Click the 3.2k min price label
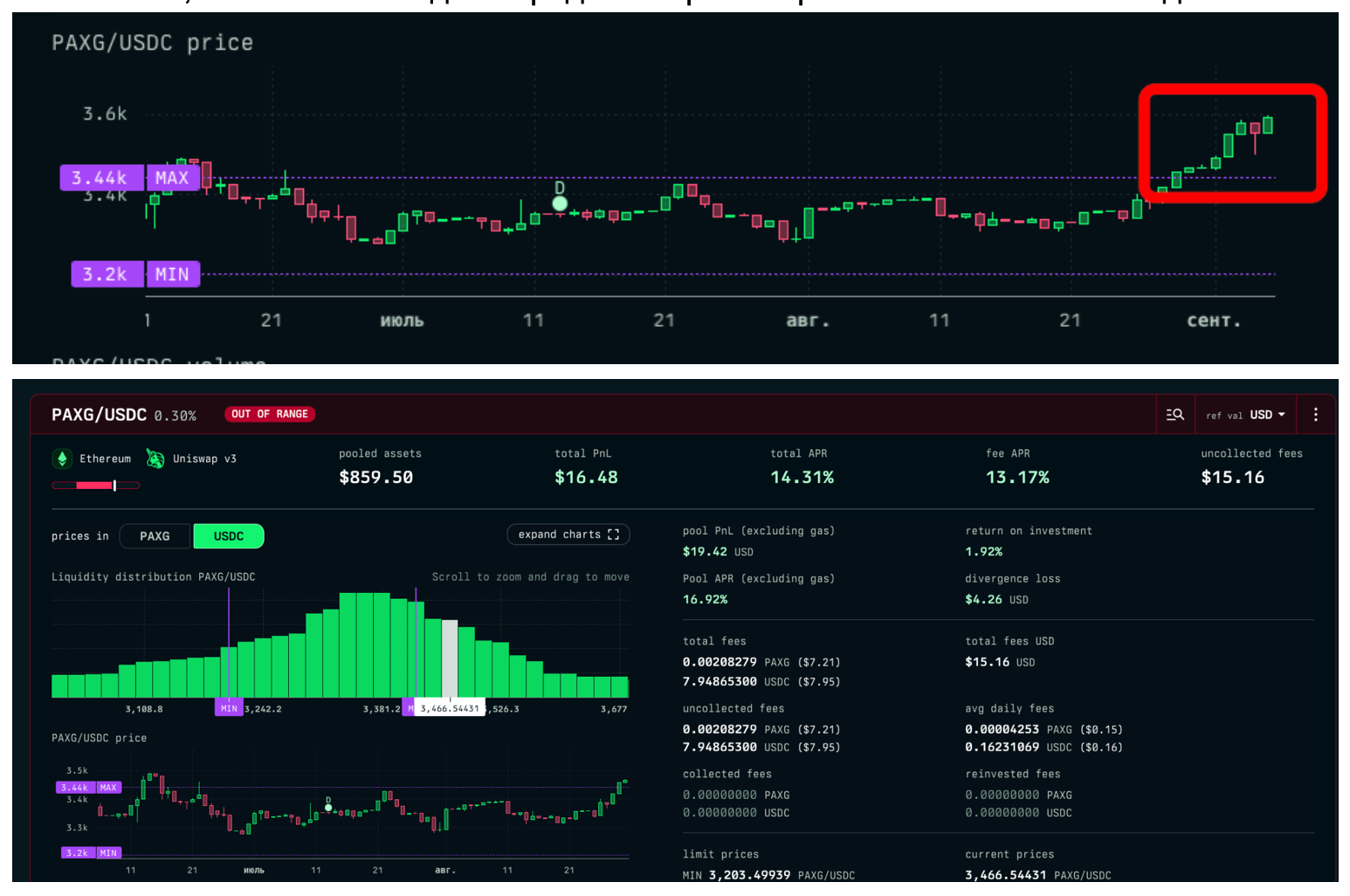This screenshot has height=896, width=1350. (x=107, y=274)
